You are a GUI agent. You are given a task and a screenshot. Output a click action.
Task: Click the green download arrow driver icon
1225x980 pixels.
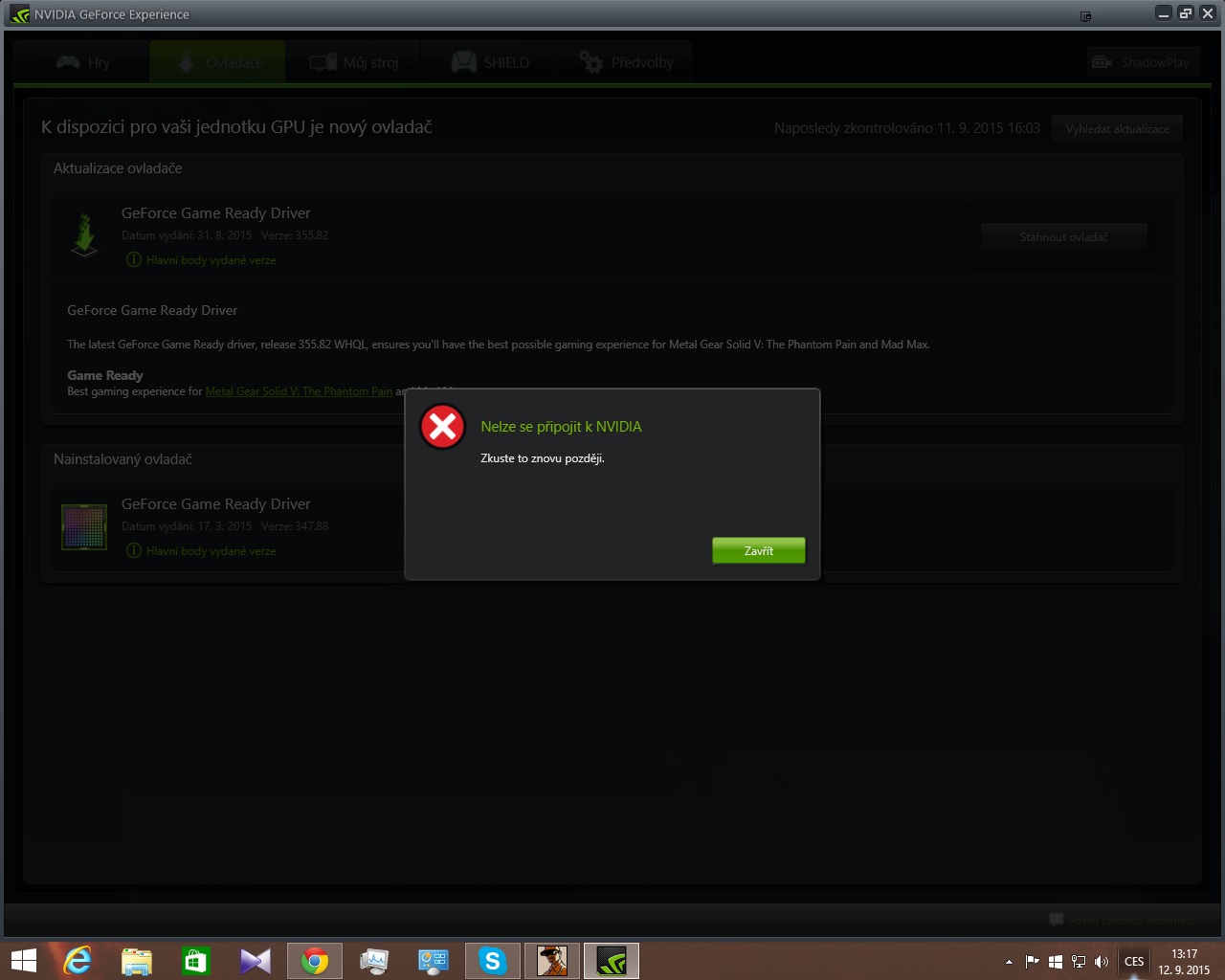[84, 234]
